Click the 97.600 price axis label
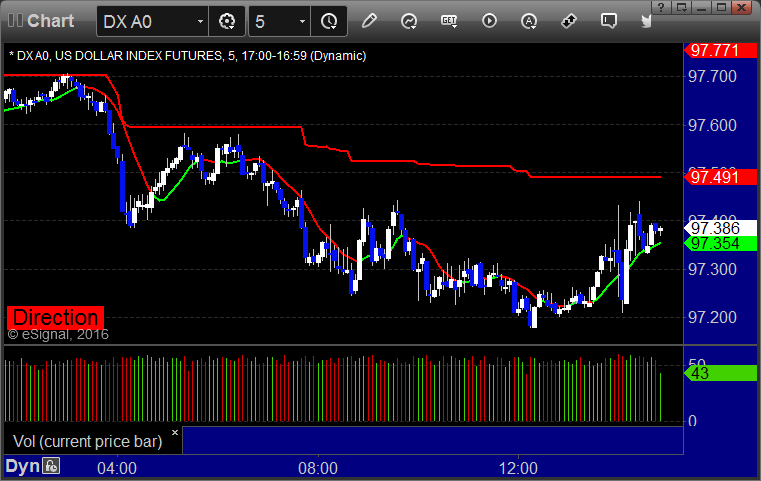Screen dimensions: 761x481 coord(712,125)
